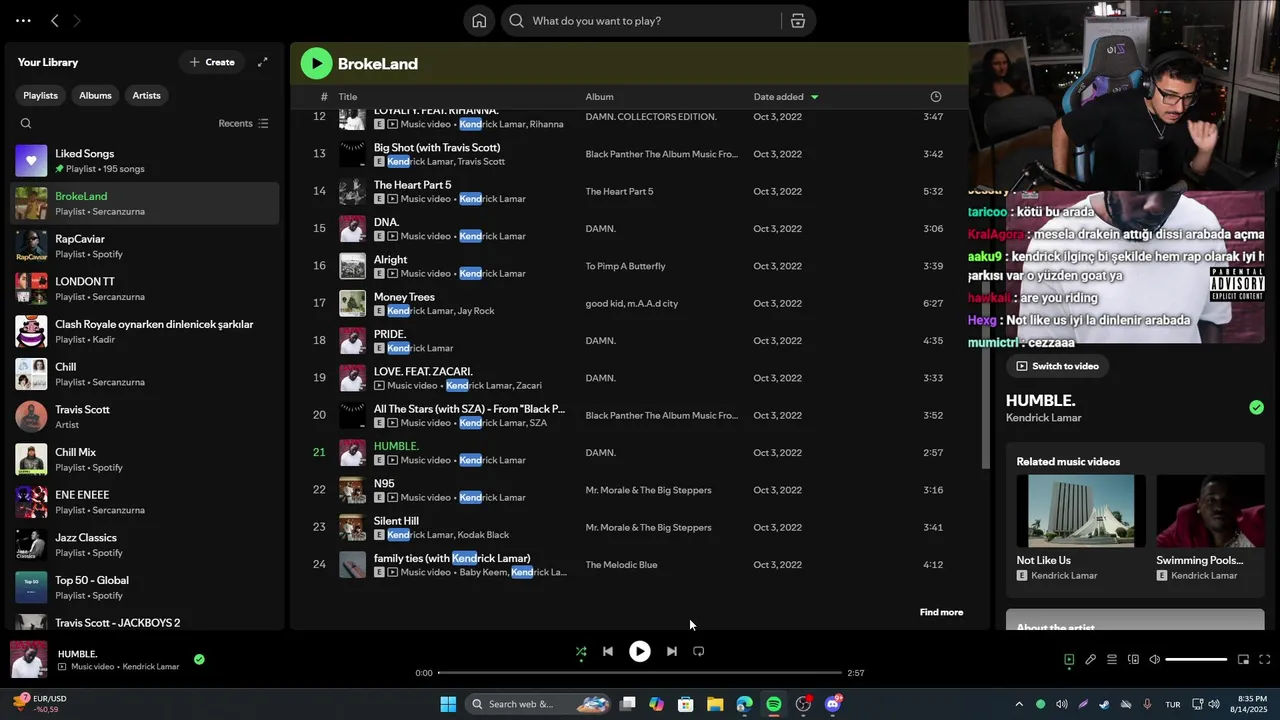Open the three-dot menu at top left
The height and width of the screenshot is (720, 1280).
pyautogui.click(x=23, y=20)
